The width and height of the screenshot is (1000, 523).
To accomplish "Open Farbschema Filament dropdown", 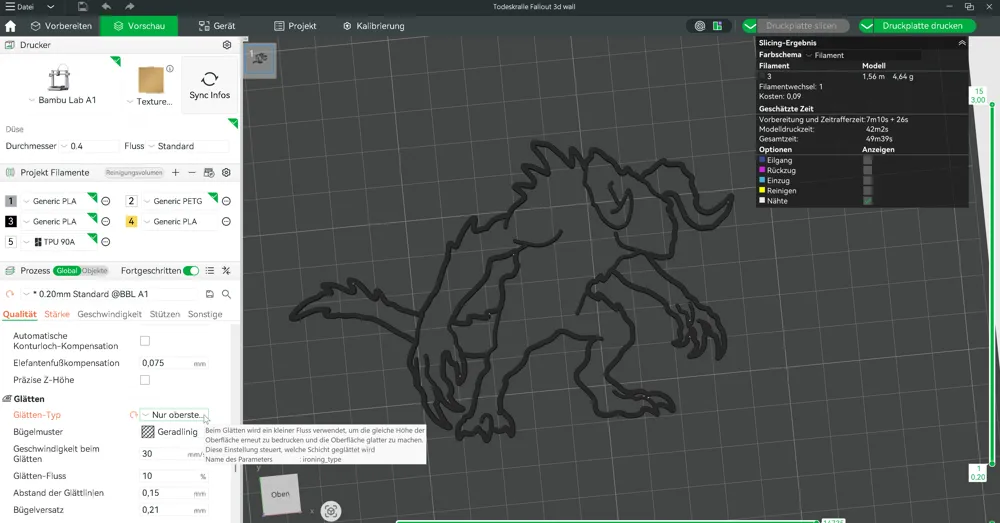I will pyautogui.click(x=863, y=55).
